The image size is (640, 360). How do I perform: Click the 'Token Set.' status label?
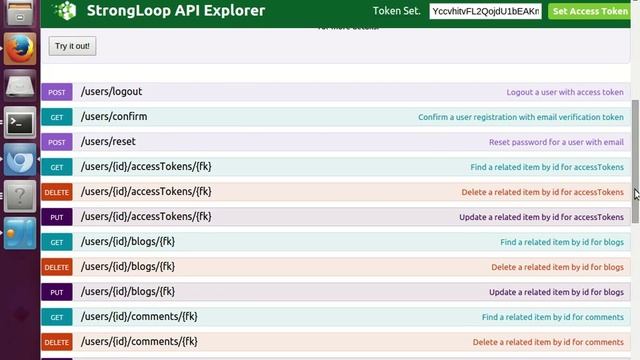(x=396, y=11)
